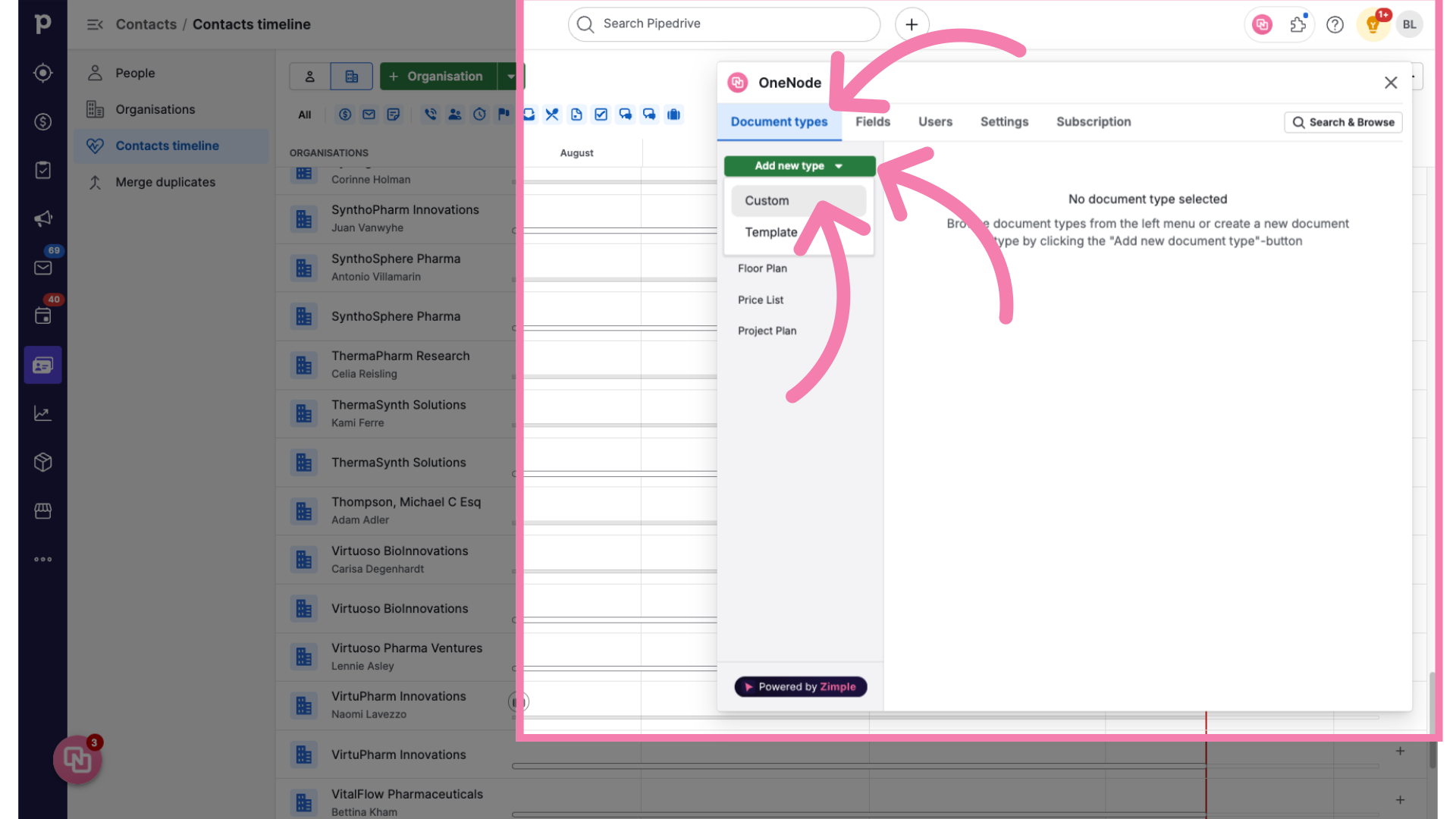Switch to person view toggle
The width and height of the screenshot is (1456, 819).
(x=309, y=77)
